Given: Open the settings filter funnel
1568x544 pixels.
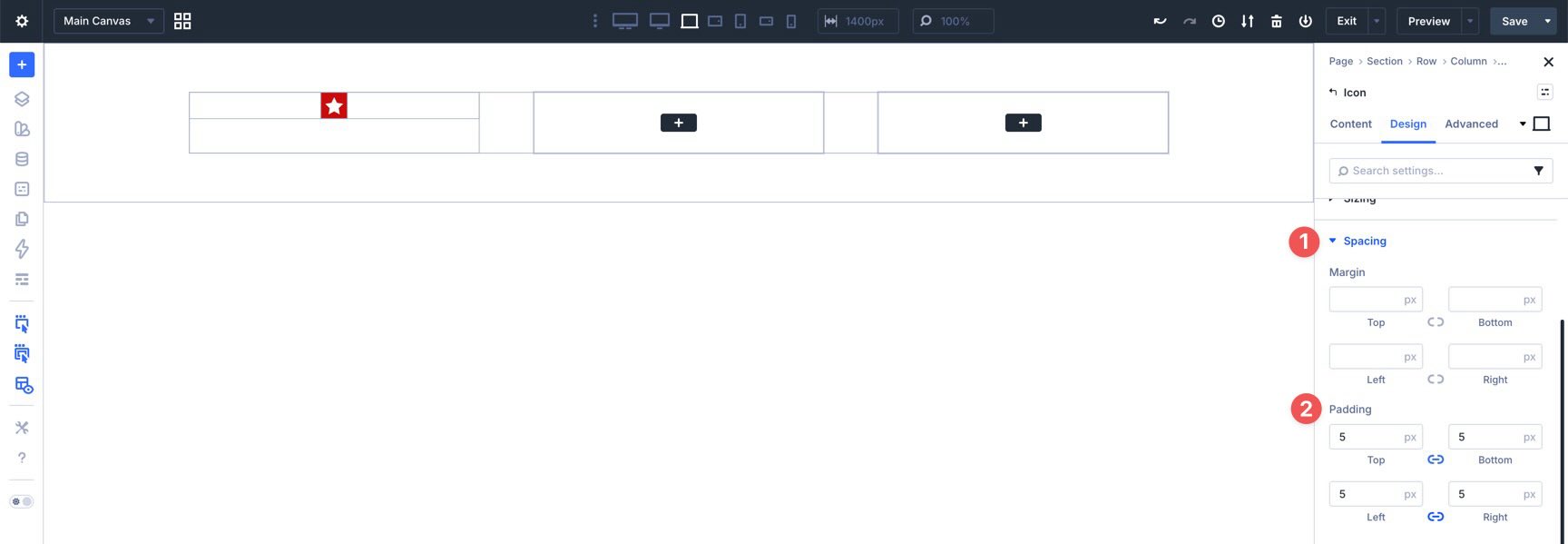Looking at the screenshot, I should tap(1538, 171).
